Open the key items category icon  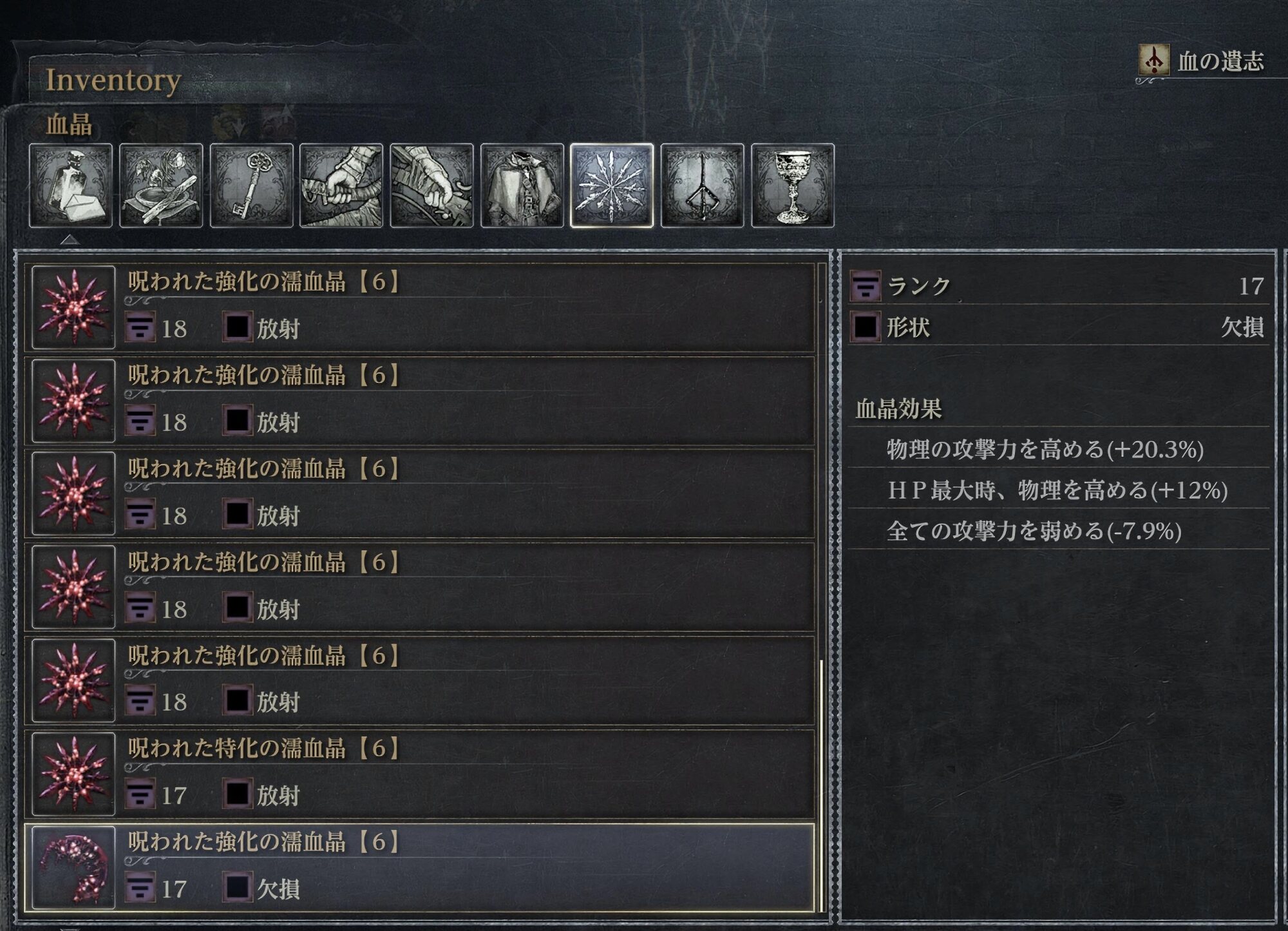[252, 186]
